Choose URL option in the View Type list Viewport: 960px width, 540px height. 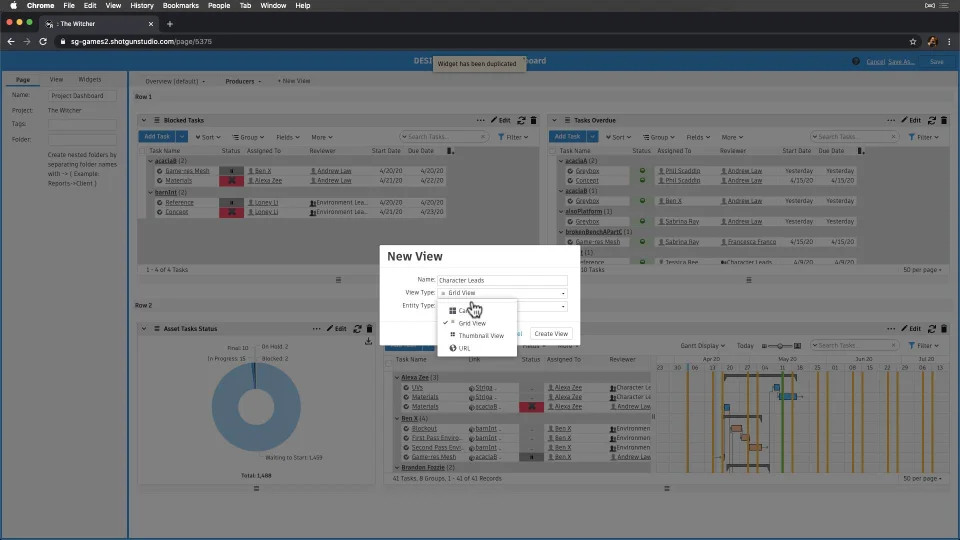(x=464, y=348)
